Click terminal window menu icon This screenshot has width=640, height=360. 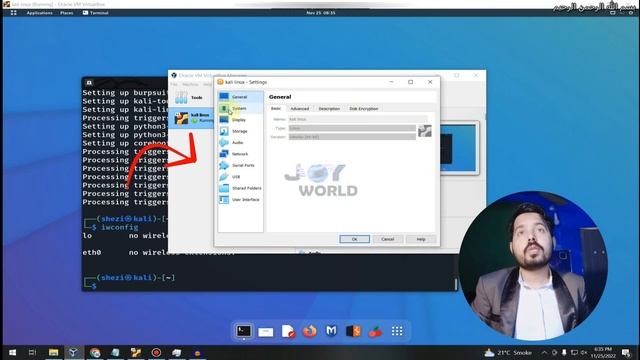tap(89, 82)
